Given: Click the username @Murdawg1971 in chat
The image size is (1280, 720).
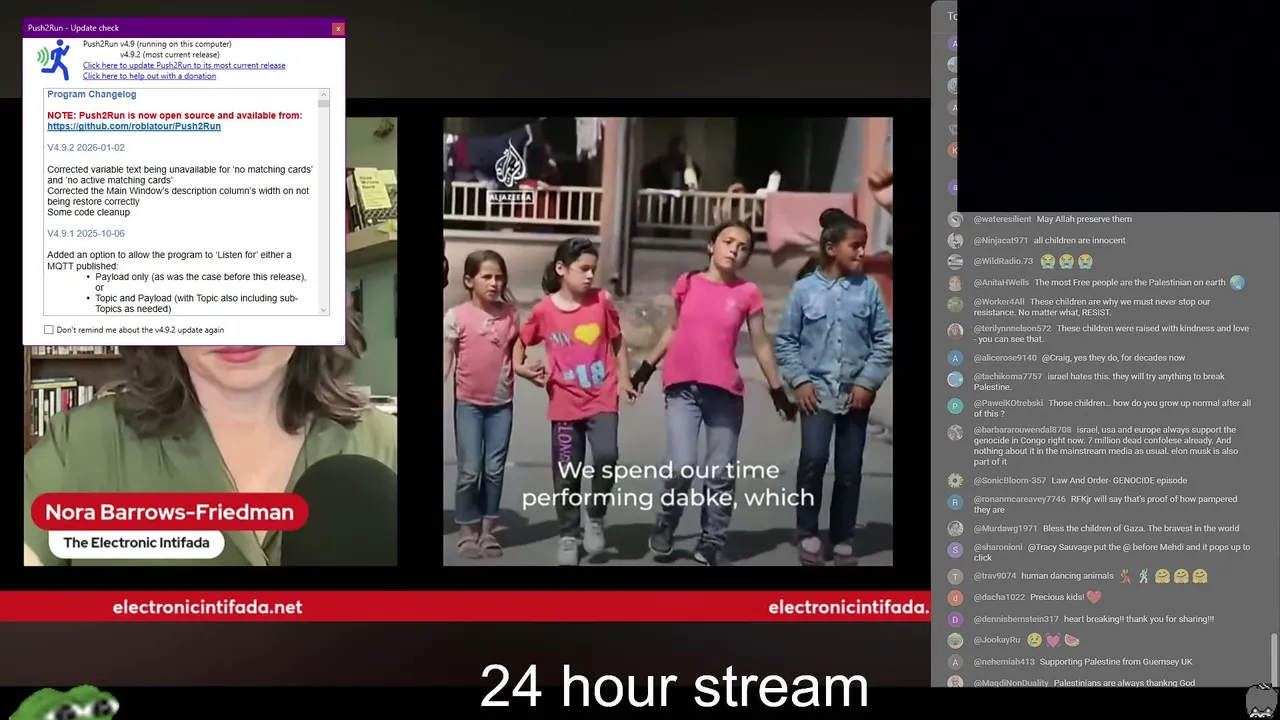Looking at the screenshot, I should [x=1005, y=529].
